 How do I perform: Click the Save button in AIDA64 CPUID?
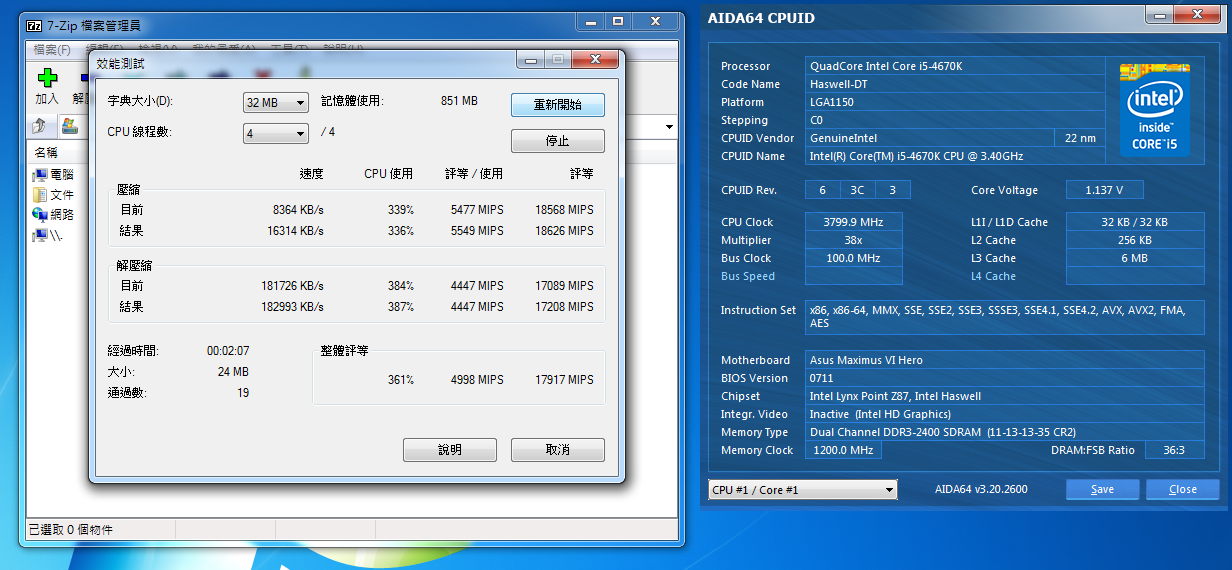click(x=1102, y=490)
